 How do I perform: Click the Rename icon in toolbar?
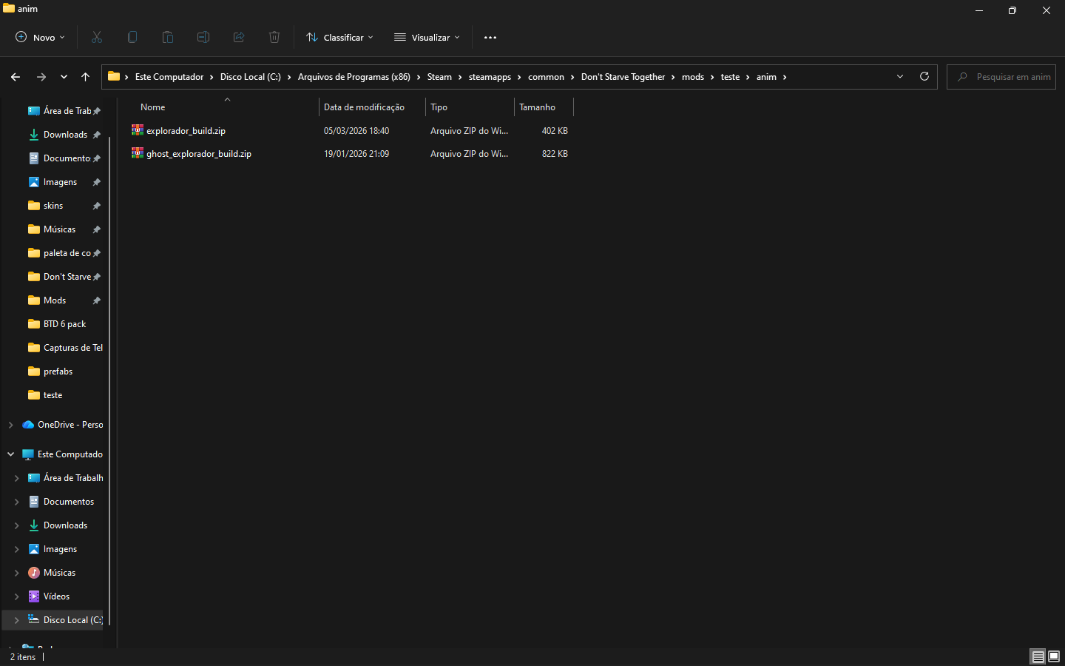(203, 37)
